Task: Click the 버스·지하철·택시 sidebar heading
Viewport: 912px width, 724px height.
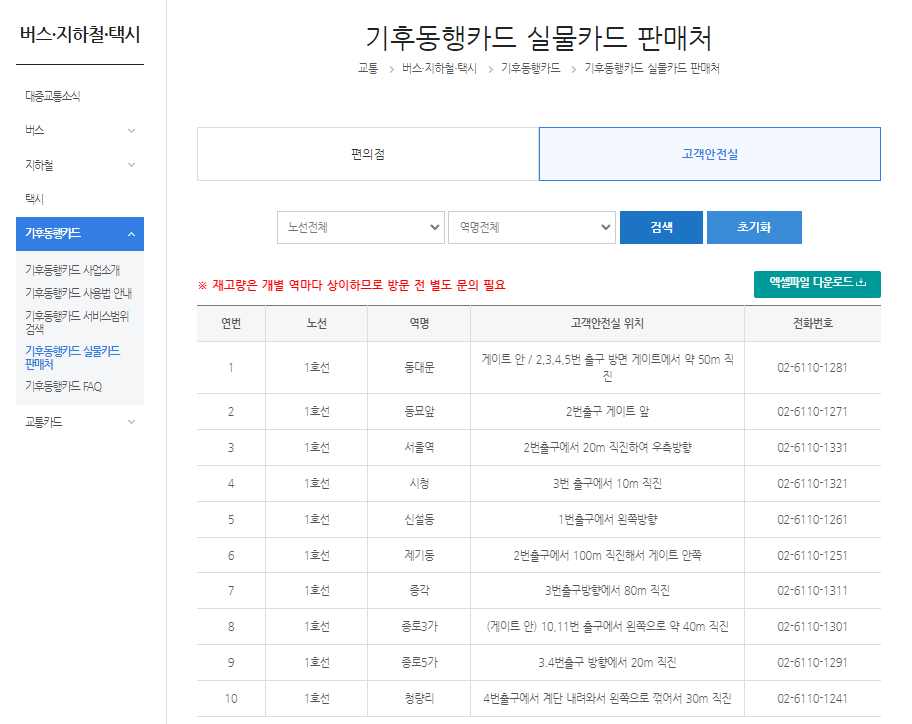Action: click(80, 35)
